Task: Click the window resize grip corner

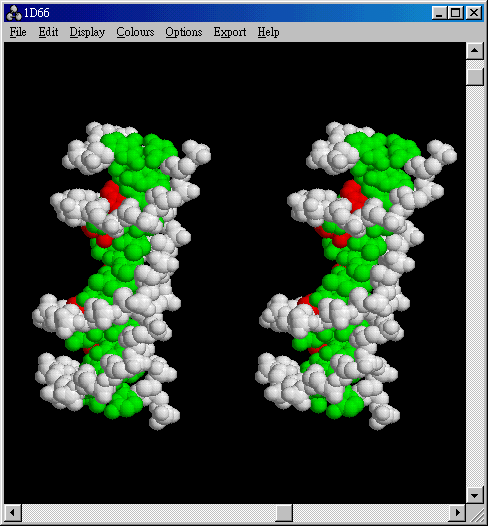Action: [x=475, y=513]
